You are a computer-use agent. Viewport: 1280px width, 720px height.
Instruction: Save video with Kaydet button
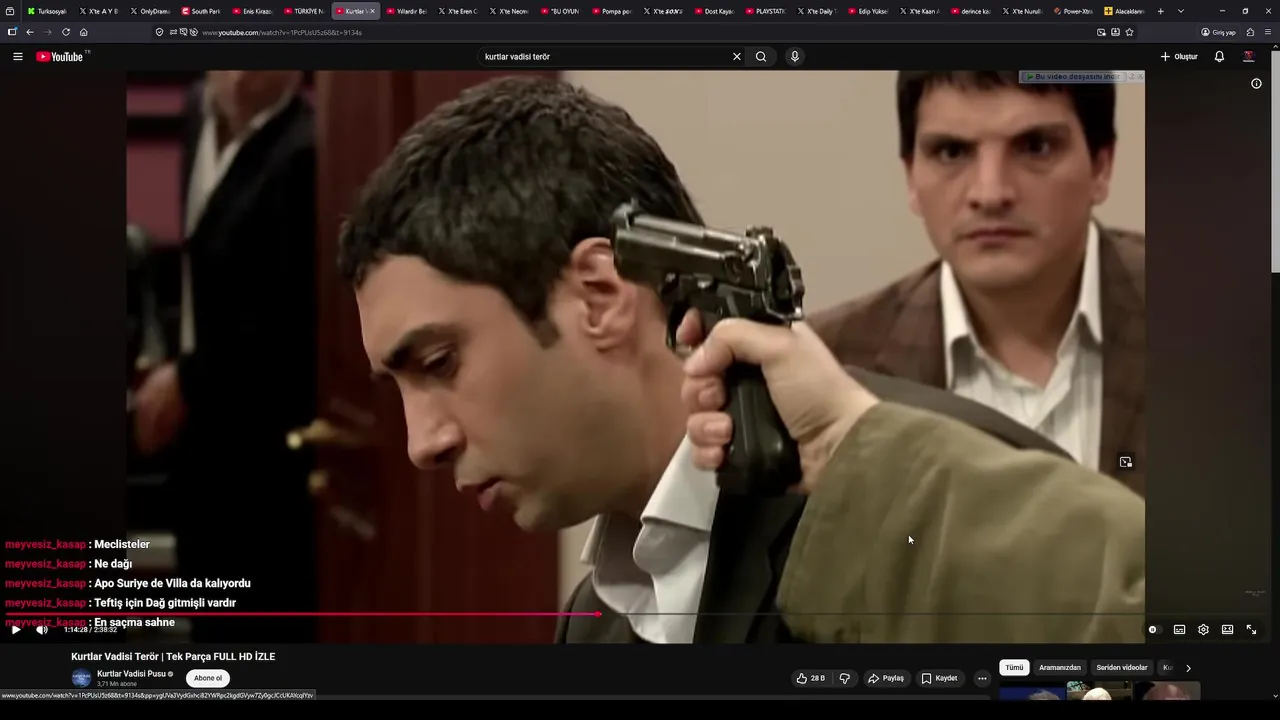coord(939,678)
